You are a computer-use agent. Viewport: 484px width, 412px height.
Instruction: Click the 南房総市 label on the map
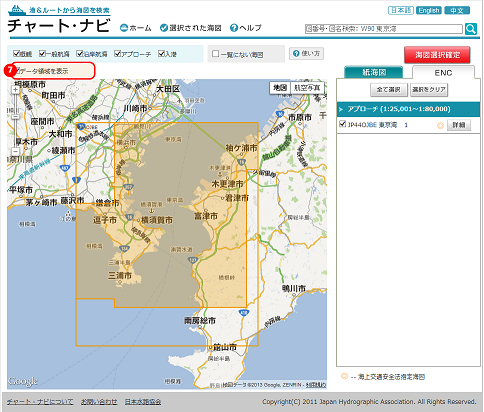click(200, 321)
